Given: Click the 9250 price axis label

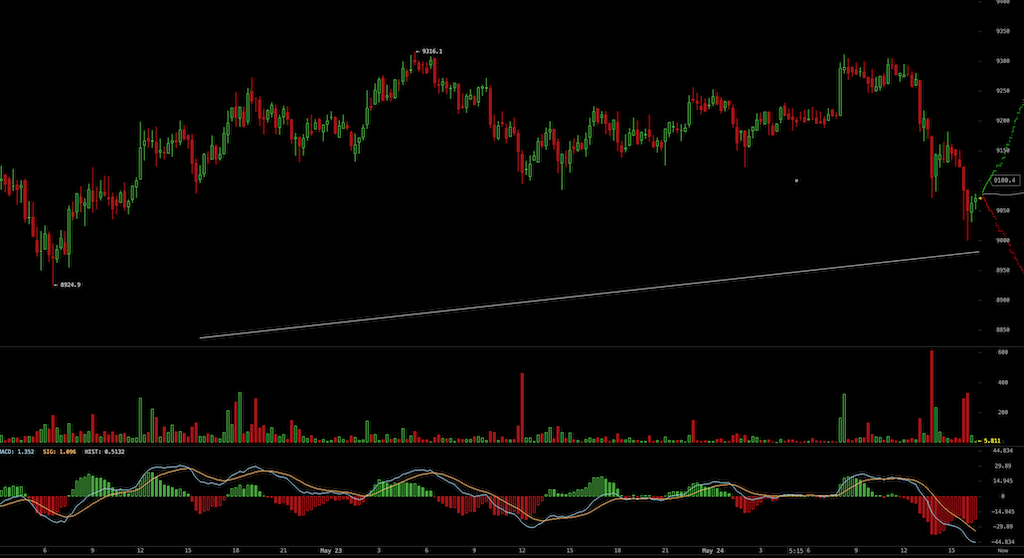Looking at the screenshot, I should pyautogui.click(x=1002, y=91).
